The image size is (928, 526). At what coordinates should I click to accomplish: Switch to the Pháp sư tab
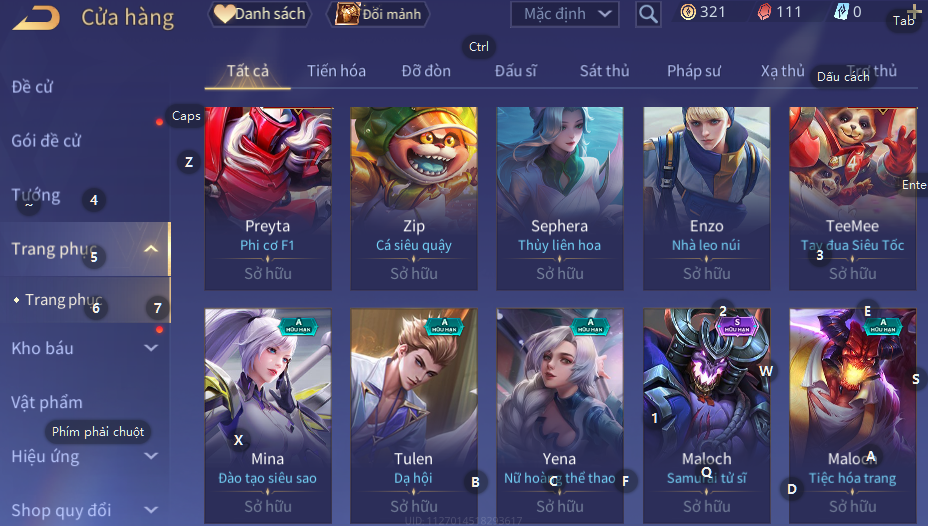click(694, 71)
